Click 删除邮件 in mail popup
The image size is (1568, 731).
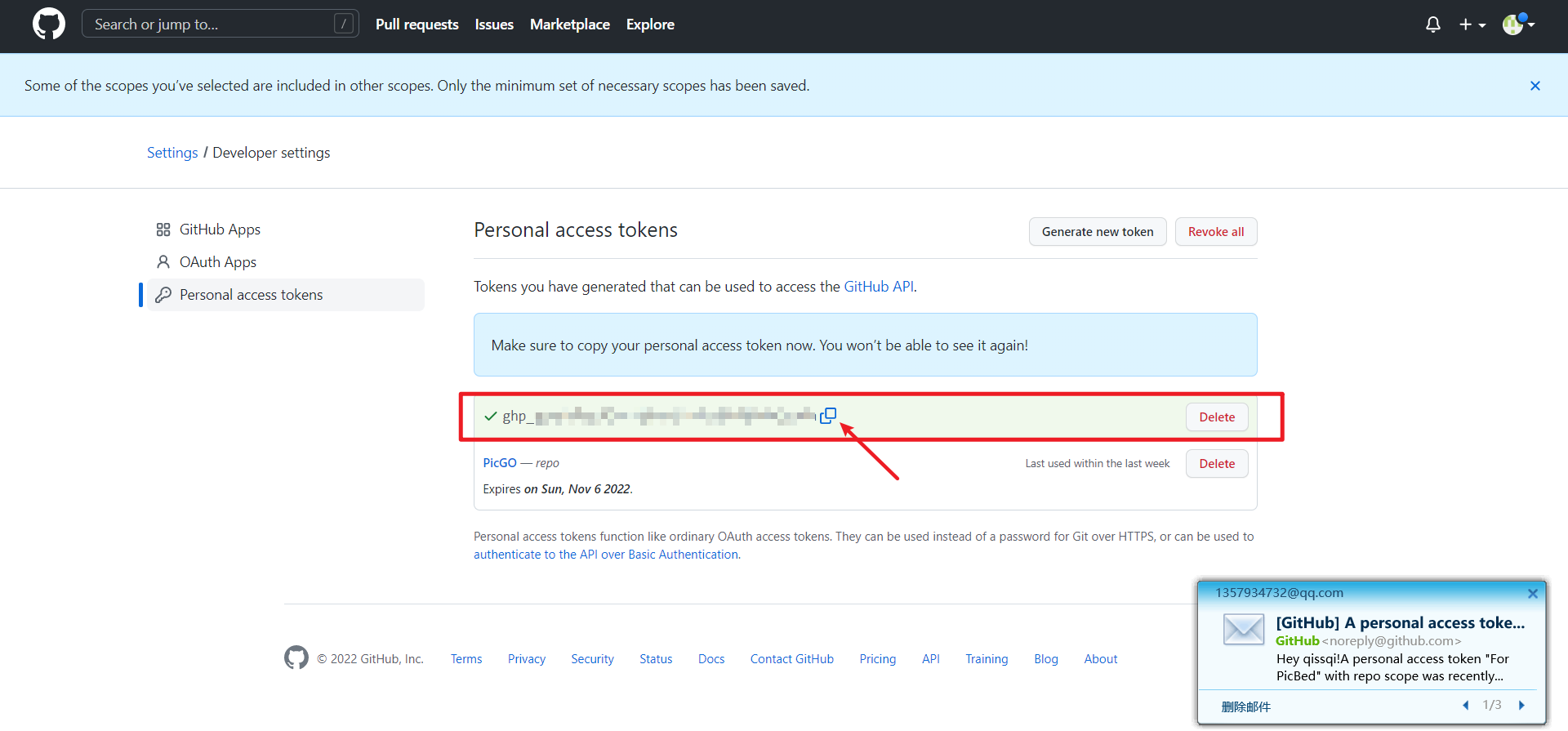(x=1246, y=707)
